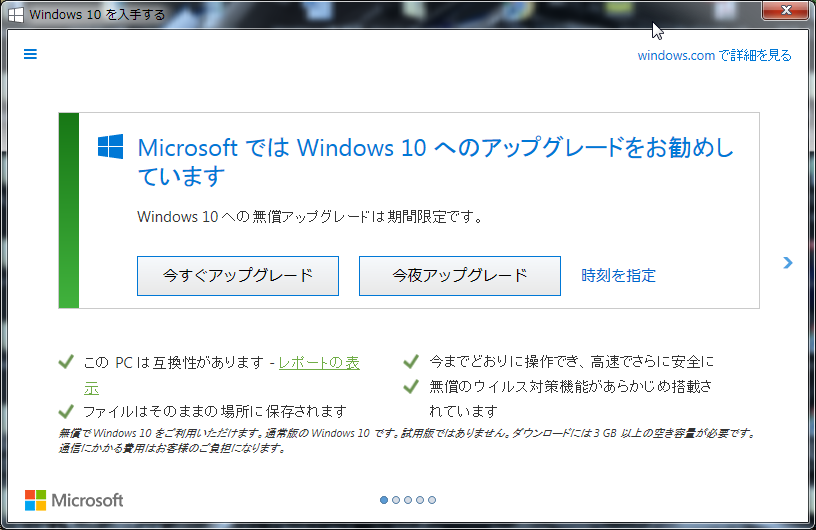Select the fourth page indicator dot
This screenshot has height=530, width=816.
420,500
